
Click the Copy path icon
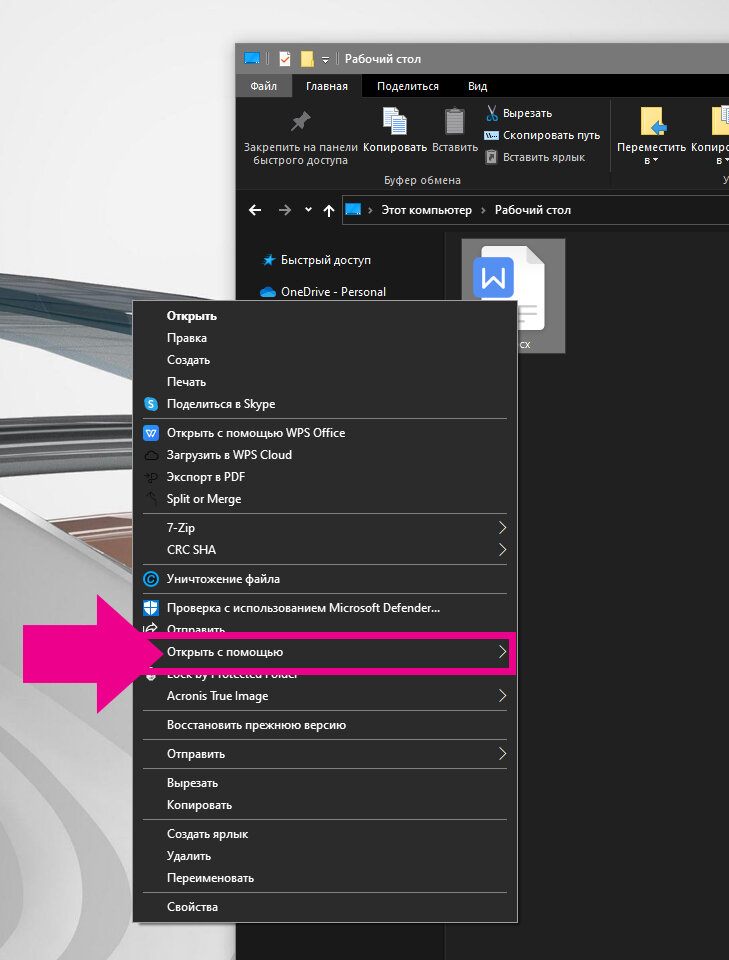[492, 135]
